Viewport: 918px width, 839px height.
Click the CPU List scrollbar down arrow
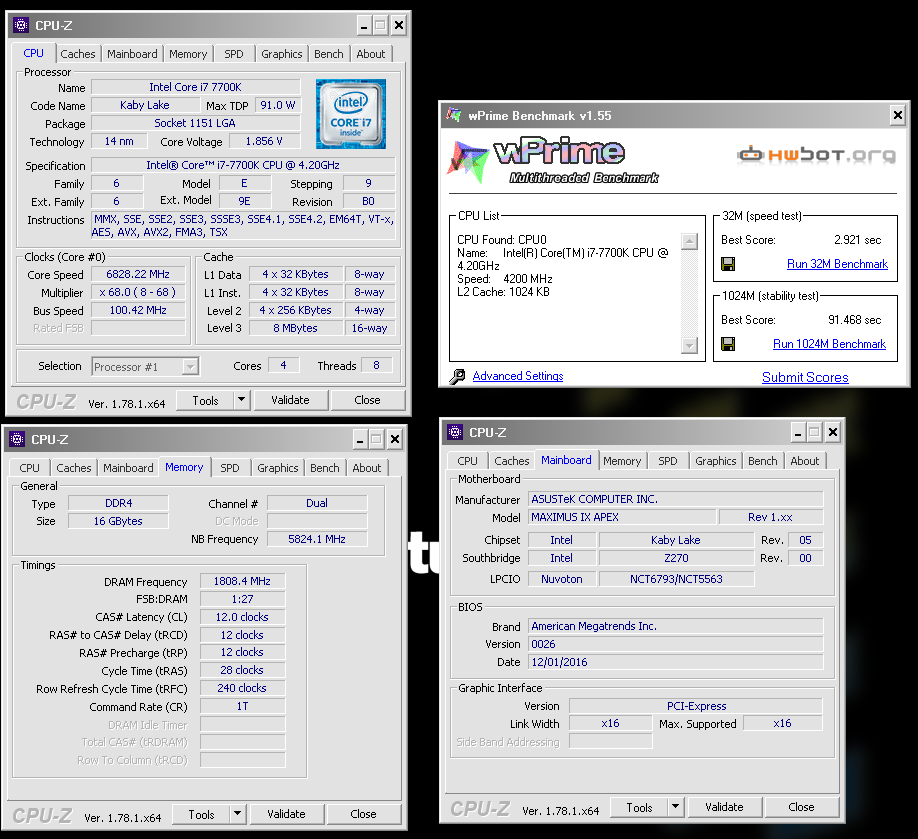pos(690,345)
